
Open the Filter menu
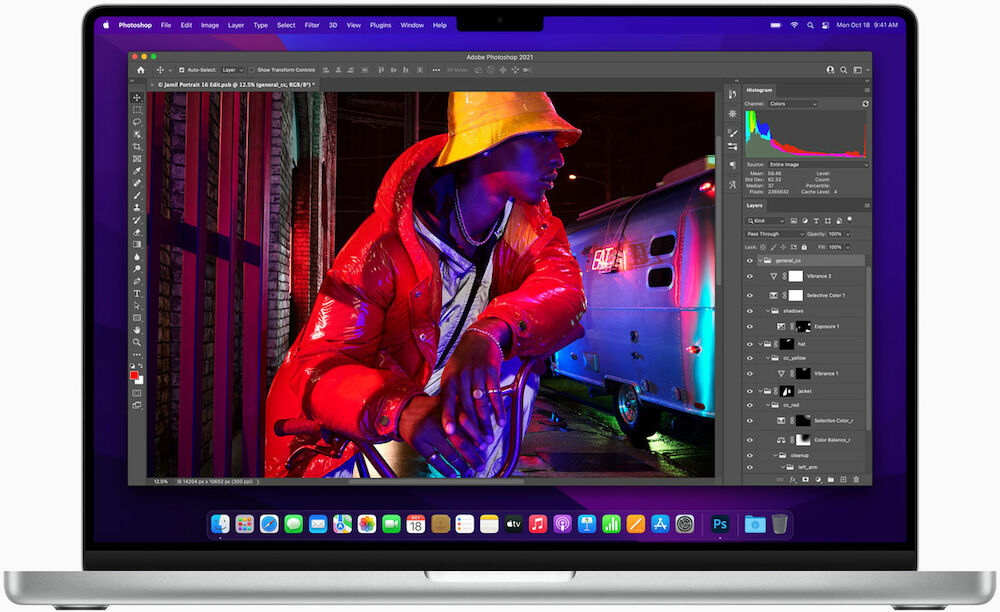[312, 26]
